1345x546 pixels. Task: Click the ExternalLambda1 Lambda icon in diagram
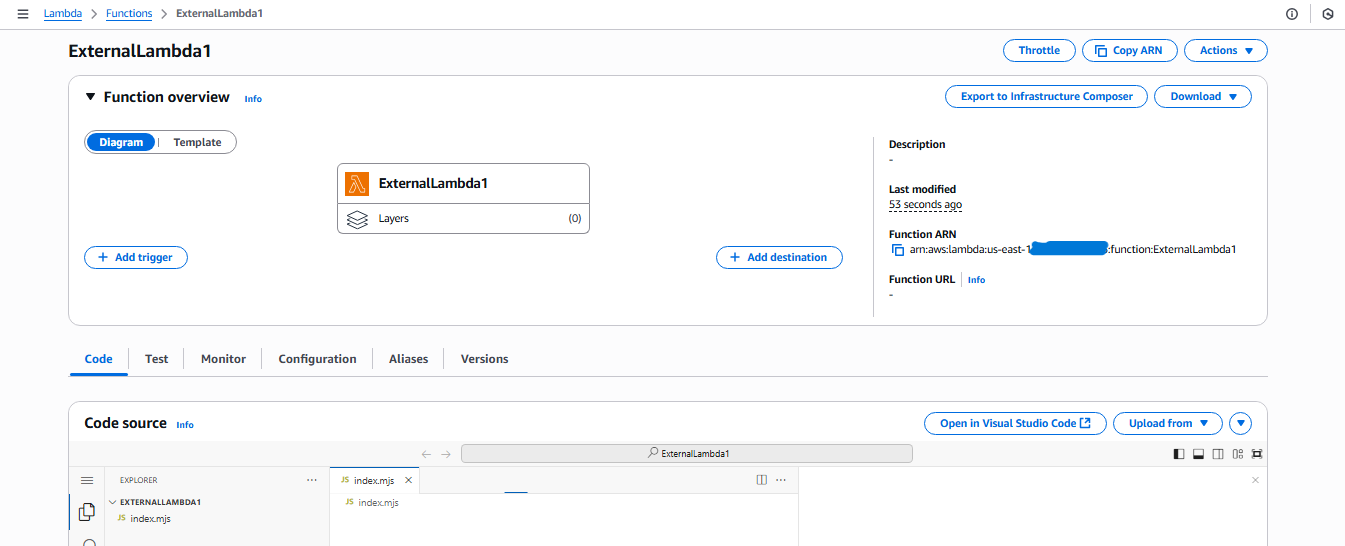(x=357, y=184)
